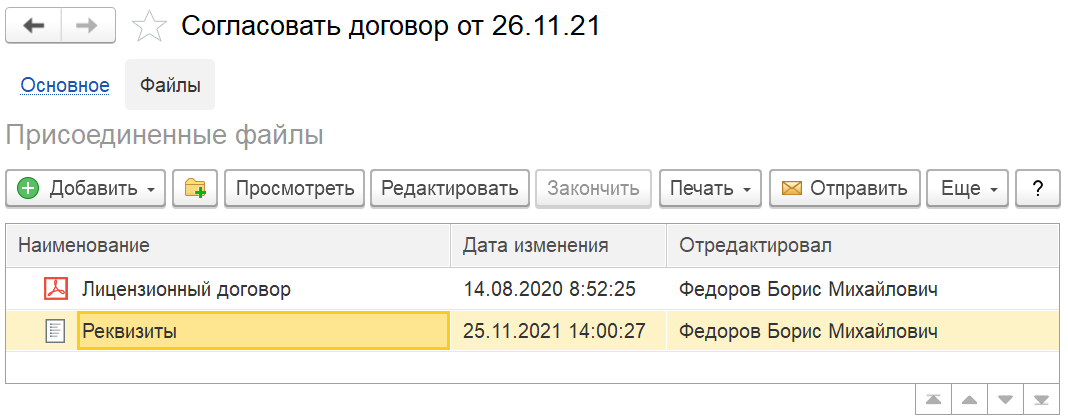Click the document icon next to Реквизиты
This screenshot has height=419, width=1068.
coord(54,332)
